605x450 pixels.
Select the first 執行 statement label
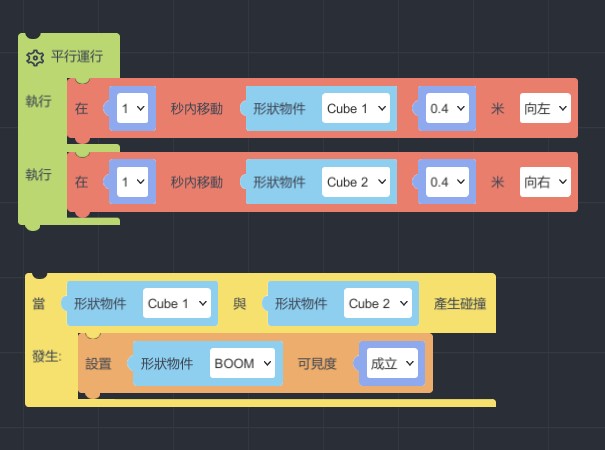[x=38, y=101]
